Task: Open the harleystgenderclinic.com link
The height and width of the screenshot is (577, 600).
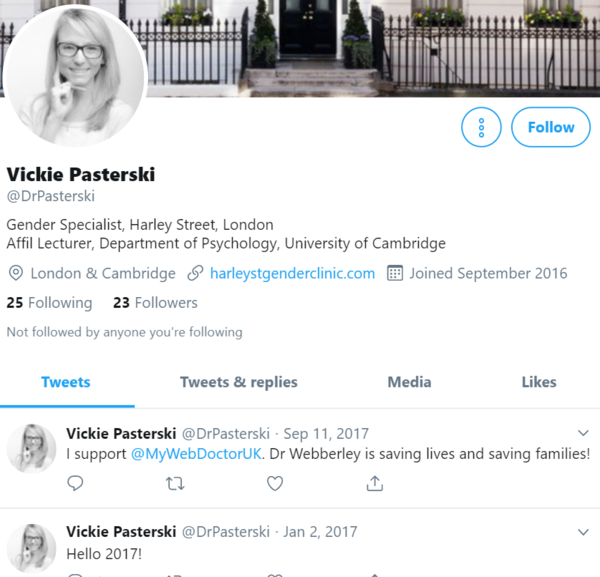Action: pos(292,273)
